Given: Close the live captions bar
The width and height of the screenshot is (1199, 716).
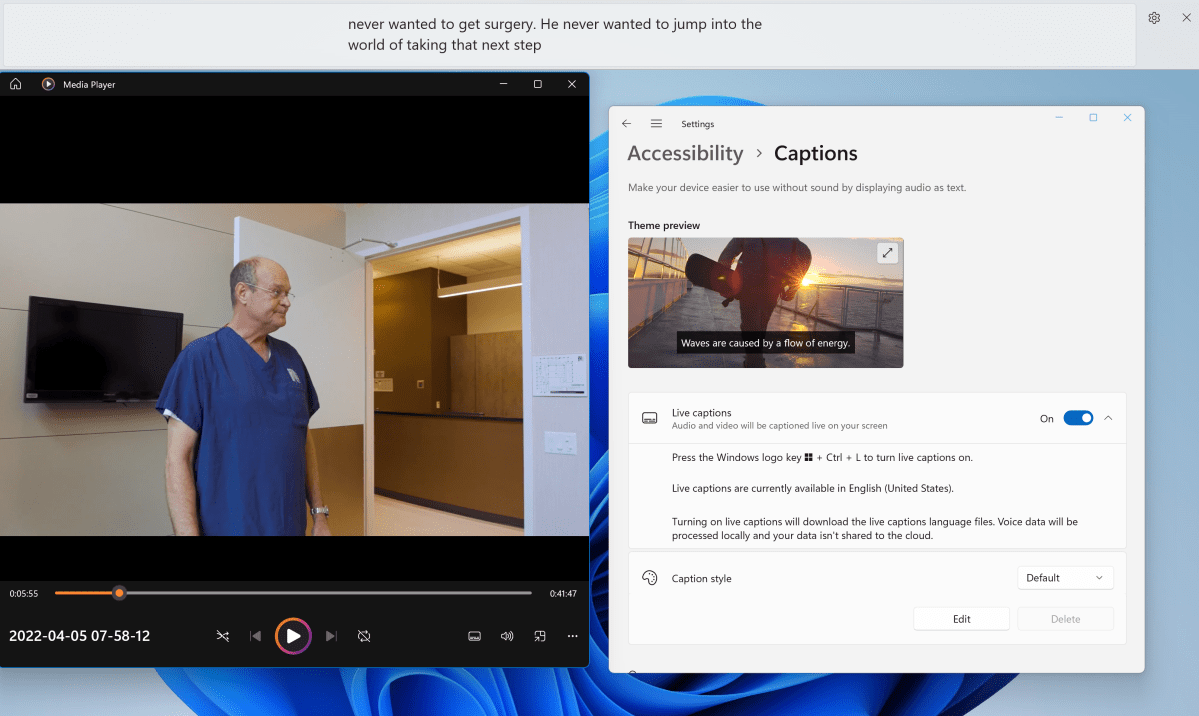Looking at the screenshot, I should tap(1186, 18).
